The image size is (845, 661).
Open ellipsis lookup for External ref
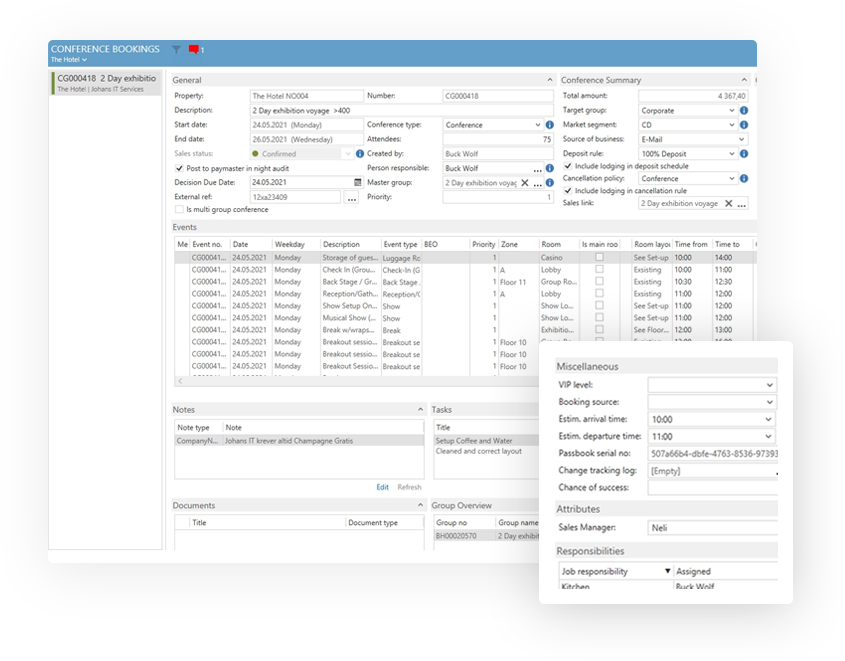coord(351,198)
